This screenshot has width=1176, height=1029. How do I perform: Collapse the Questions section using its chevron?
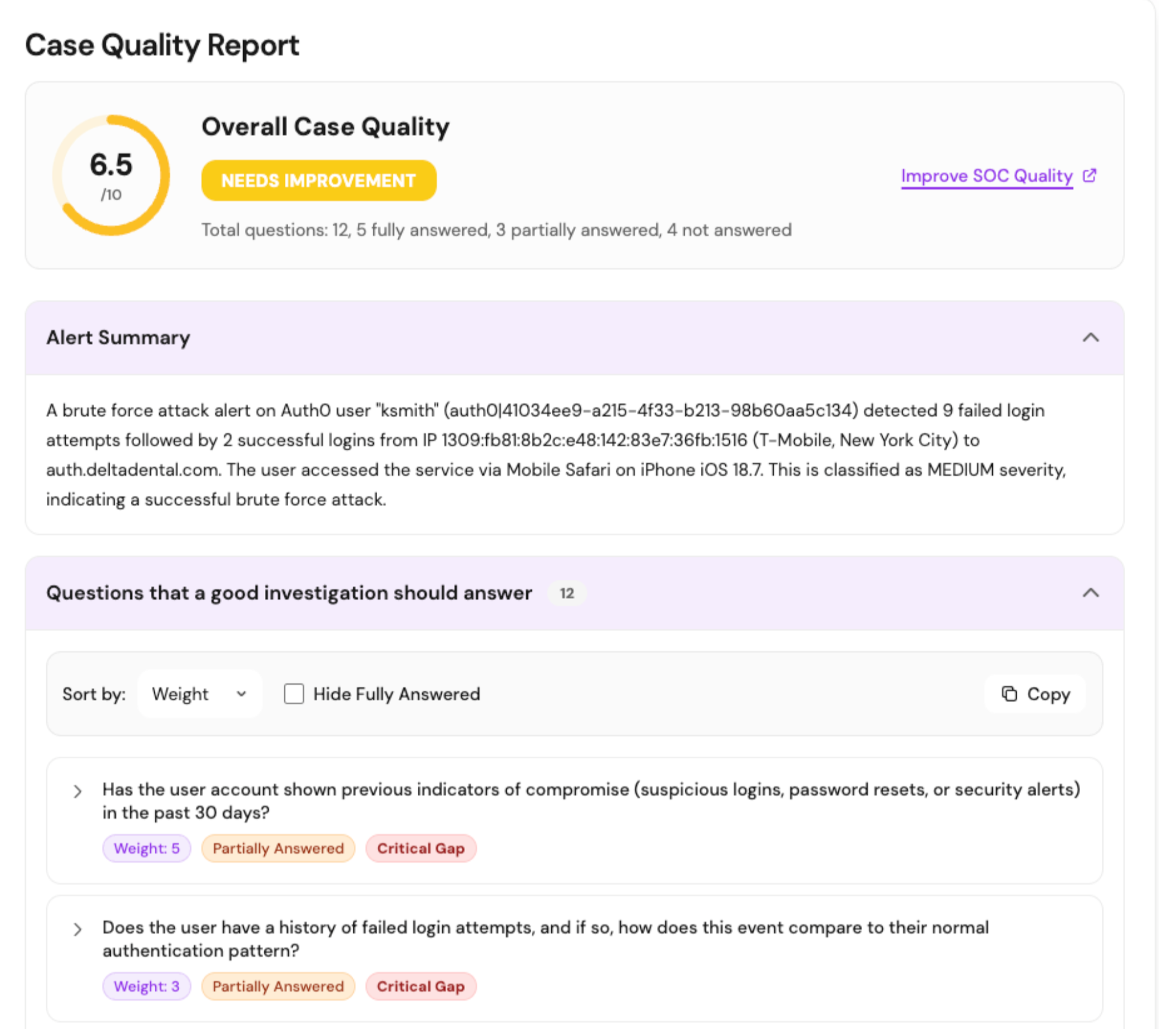pyautogui.click(x=1090, y=593)
